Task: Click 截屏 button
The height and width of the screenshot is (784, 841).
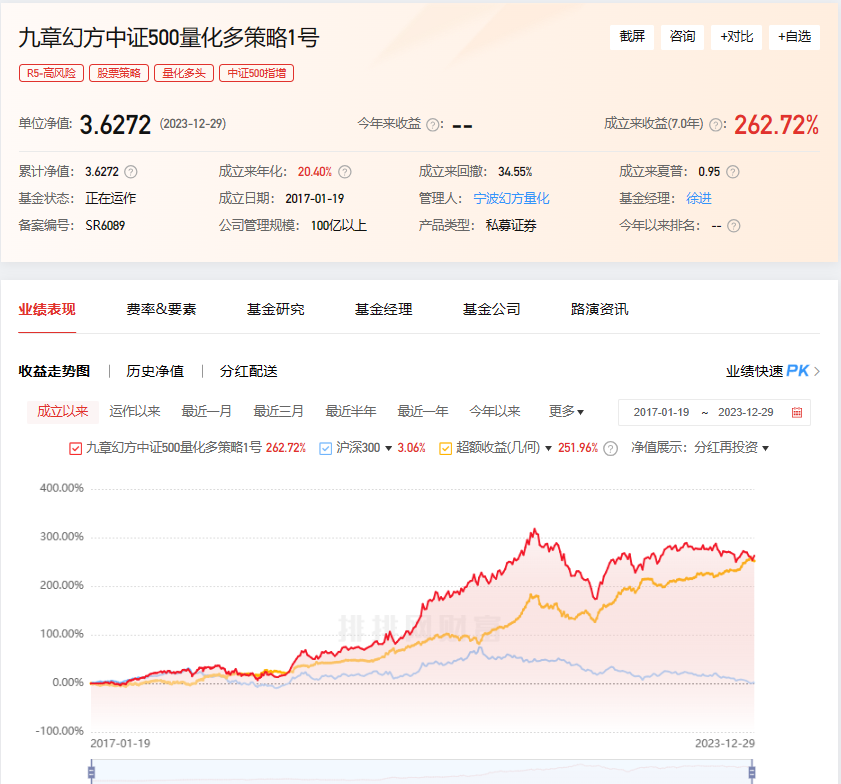Action: pyautogui.click(x=632, y=37)
